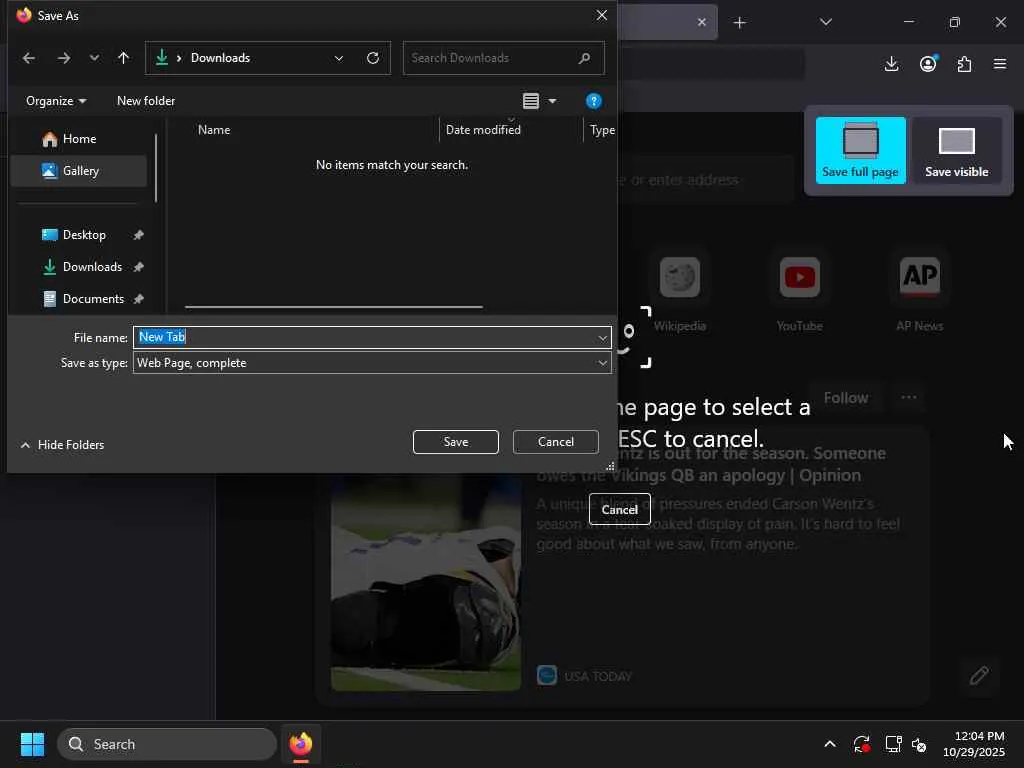Viewport: 1024px width, 768px height.
Task: Unpin Documents via its pin icon
Action: tap(138, 299)
